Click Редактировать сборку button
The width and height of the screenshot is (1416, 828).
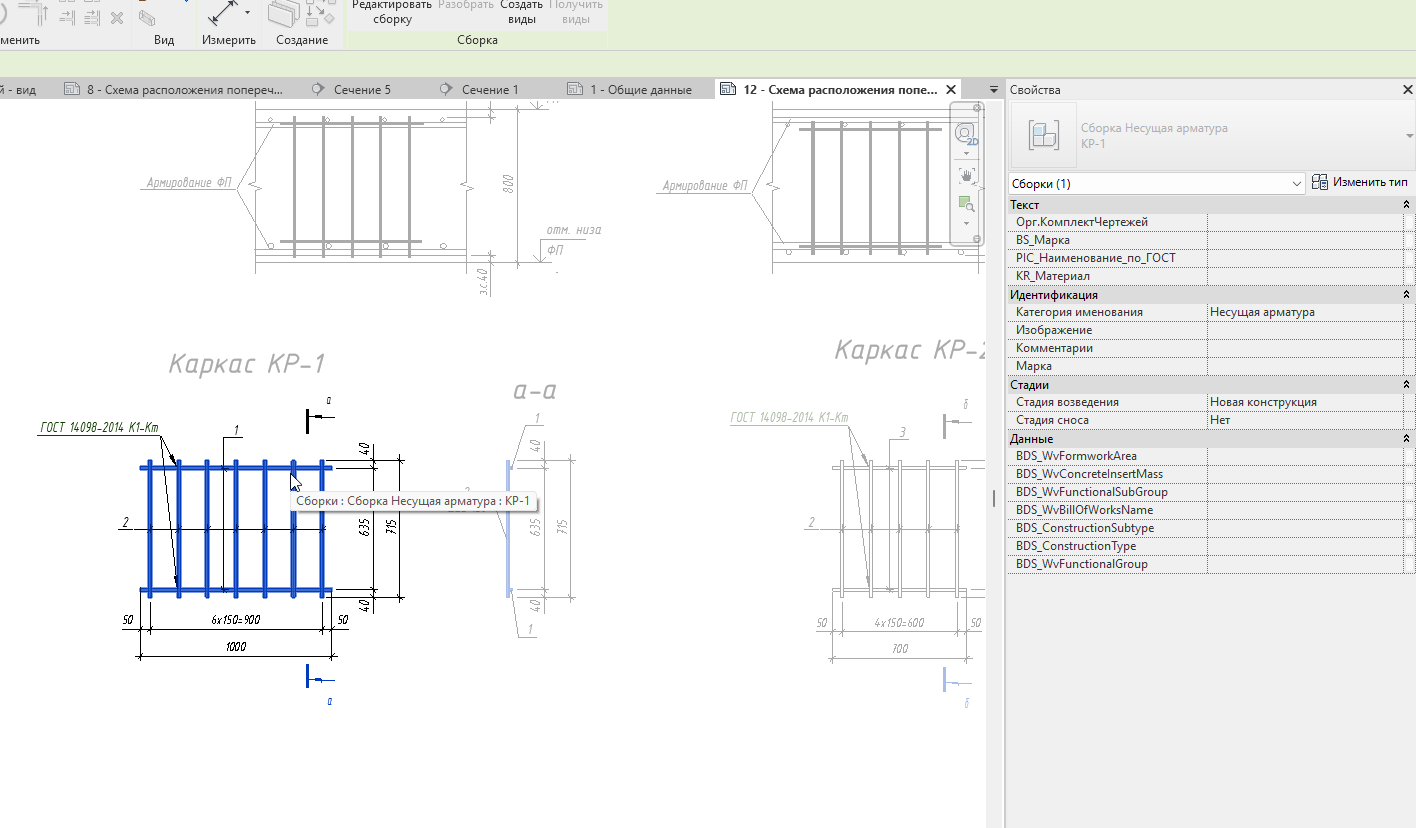pyautogui.click(x=391, y=12)
